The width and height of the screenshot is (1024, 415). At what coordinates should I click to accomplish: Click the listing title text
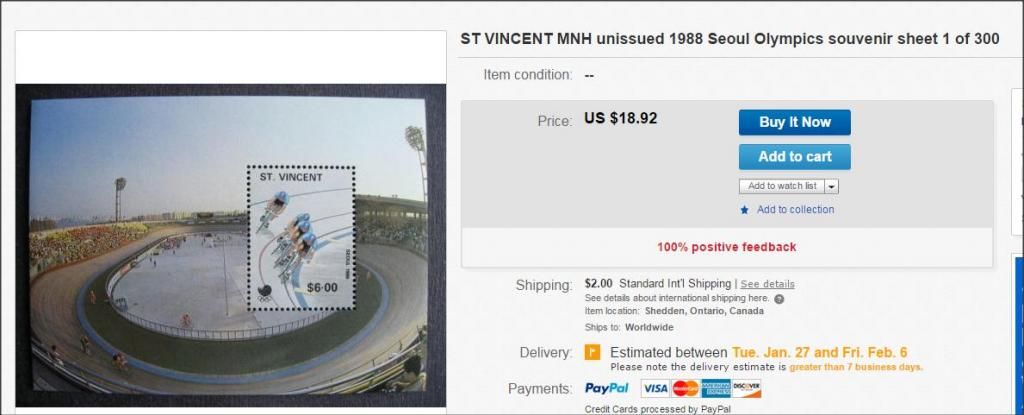click(x=729, y=39)
